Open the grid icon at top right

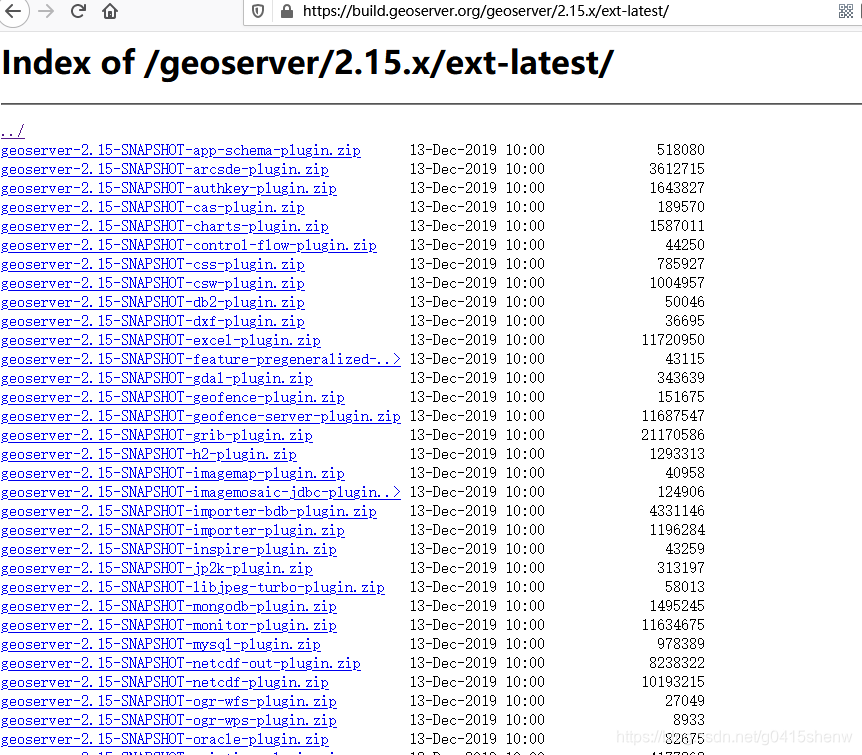(x=845, y=12)
